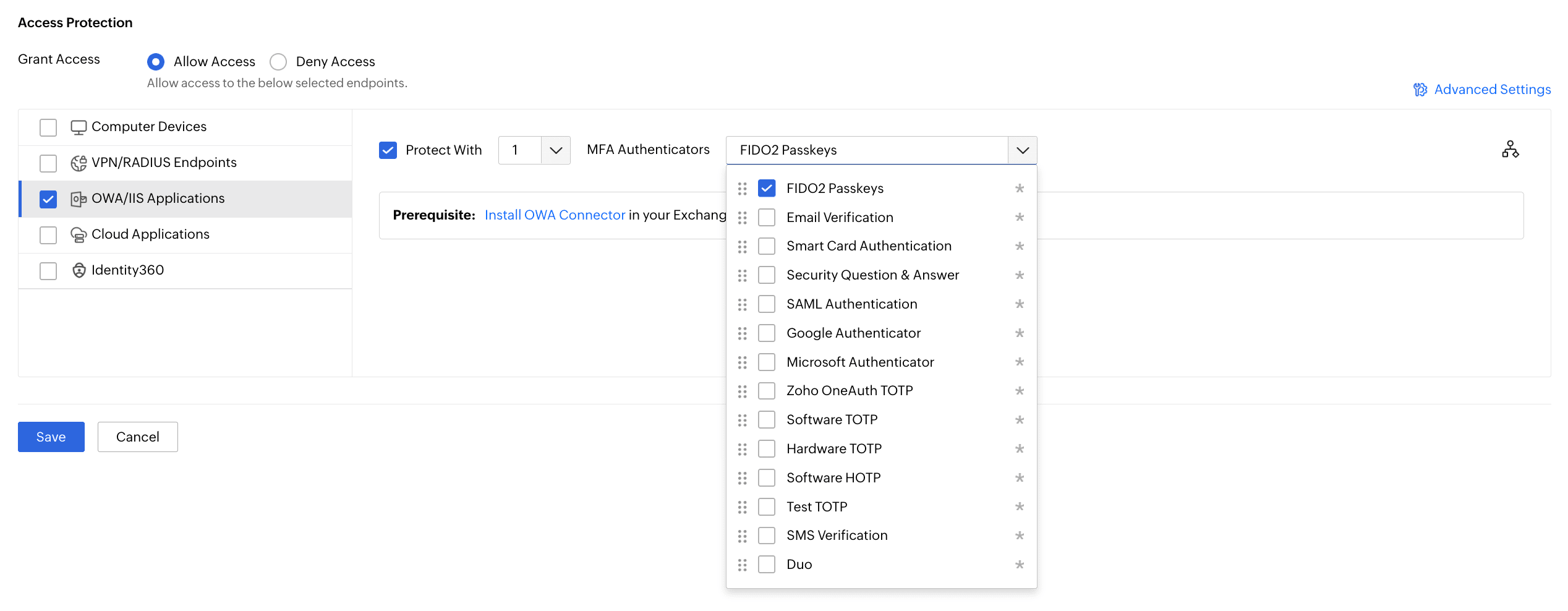Save the access protection settings
The height and width of the screenshot is (611, 1568).
click(x=51, y=437)
